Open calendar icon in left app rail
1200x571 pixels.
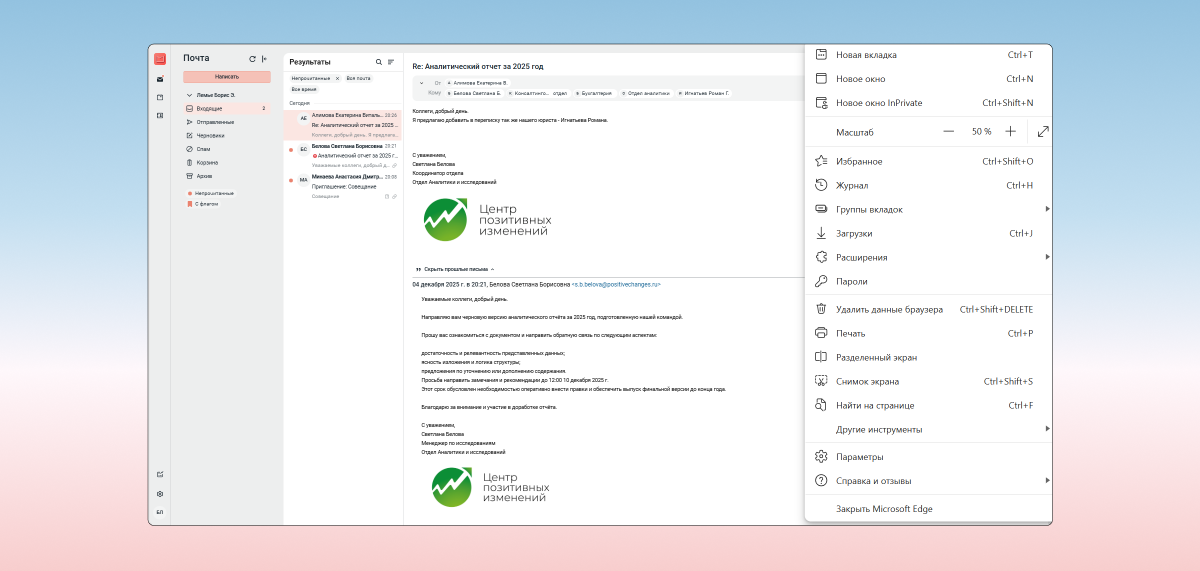(160, 97)
